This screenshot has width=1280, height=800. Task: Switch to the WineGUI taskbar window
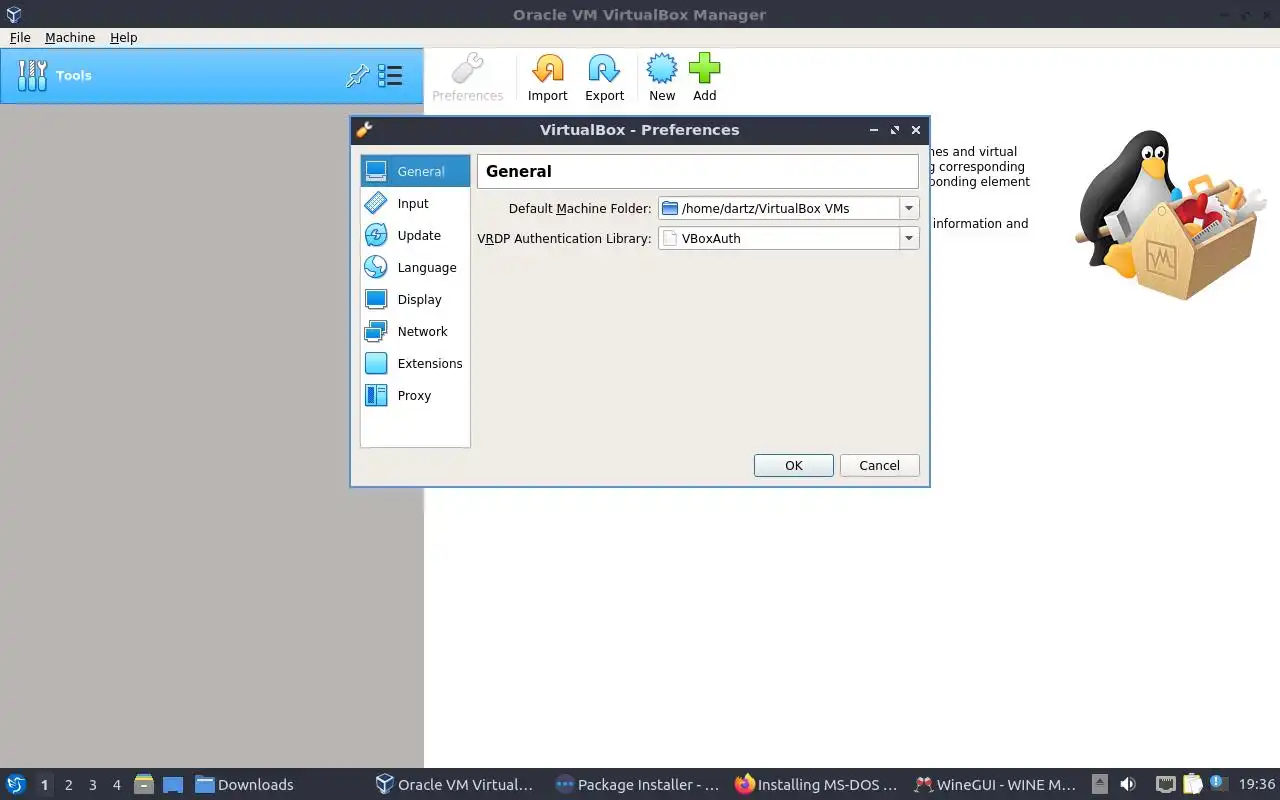point(996,784)
